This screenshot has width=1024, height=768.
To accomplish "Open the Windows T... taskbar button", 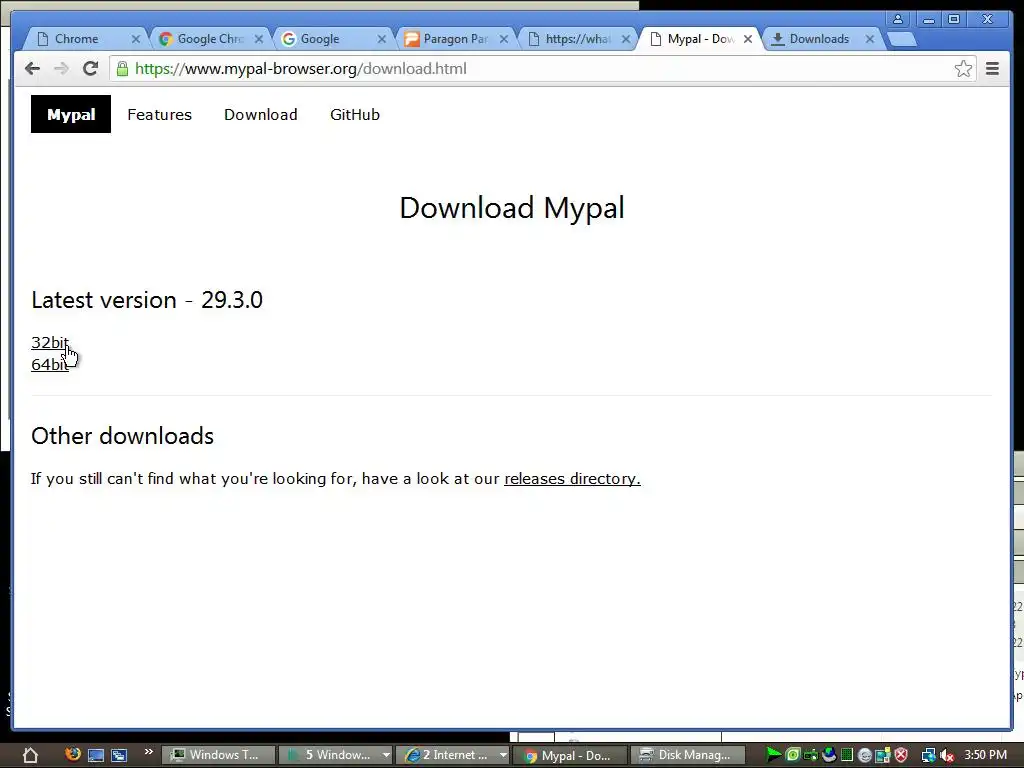I will coord(217,756).
